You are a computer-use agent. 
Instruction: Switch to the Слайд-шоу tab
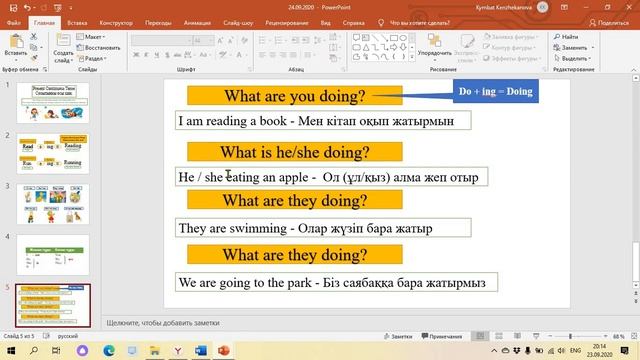238,23
